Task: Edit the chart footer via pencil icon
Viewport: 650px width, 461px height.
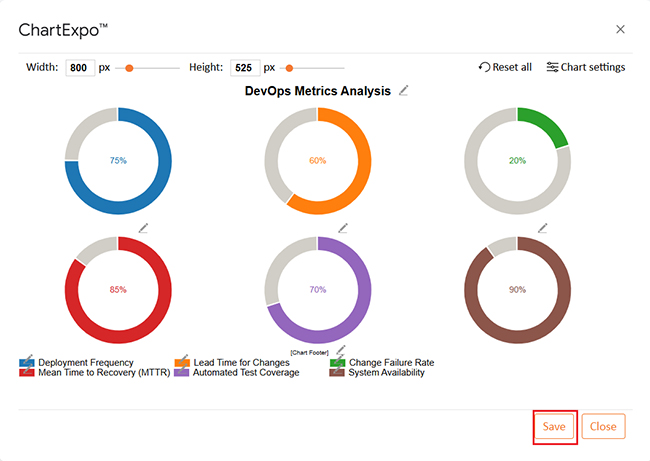Action: tap(341, 351)
